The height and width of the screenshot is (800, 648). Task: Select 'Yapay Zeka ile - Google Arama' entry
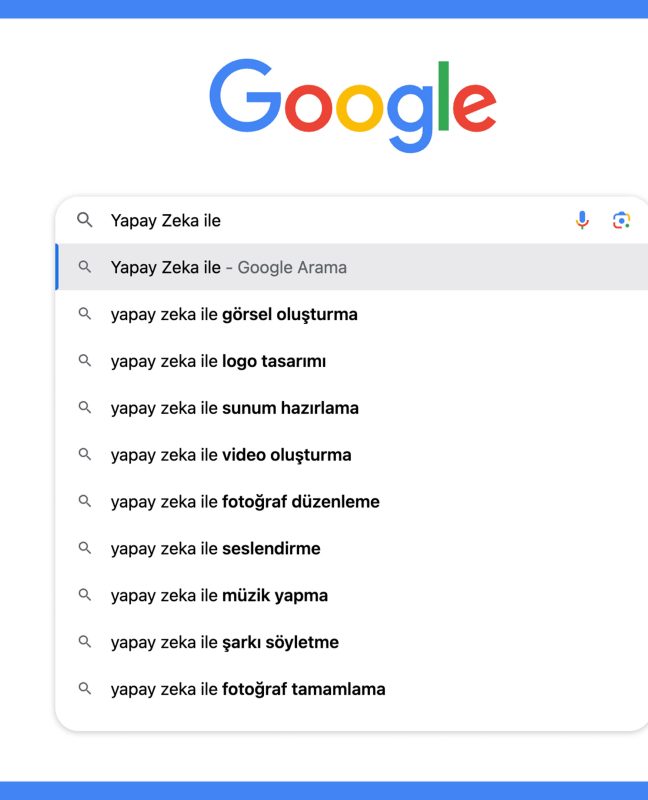(x=352, y=267)
